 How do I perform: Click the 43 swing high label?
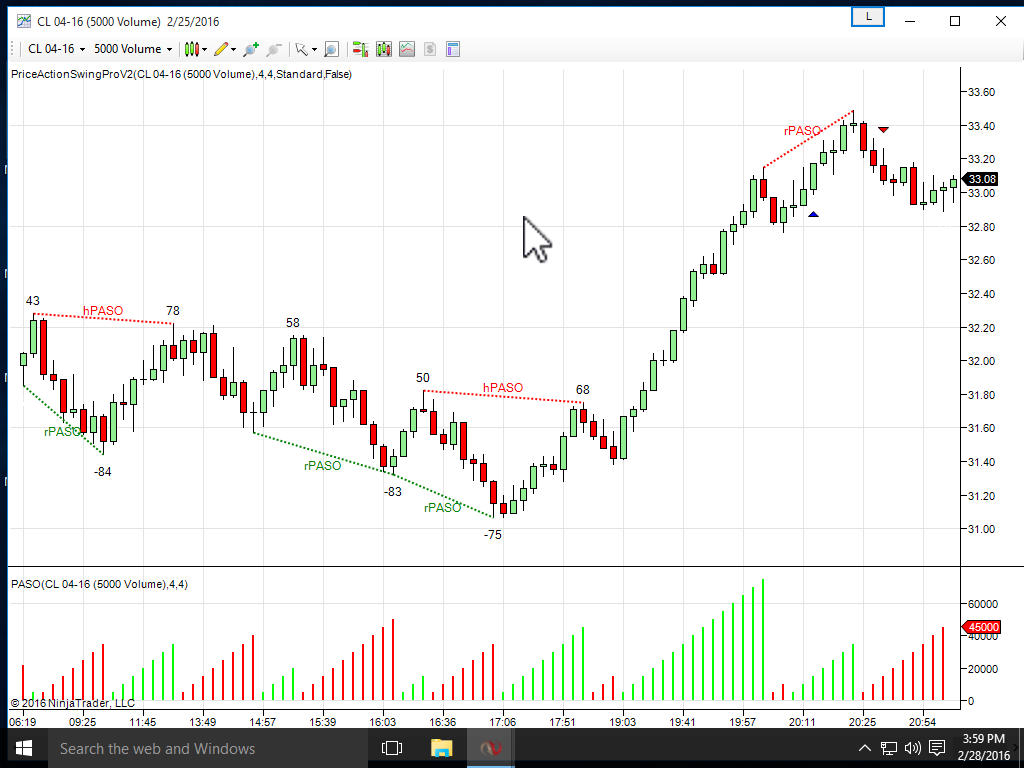[33, 301]
